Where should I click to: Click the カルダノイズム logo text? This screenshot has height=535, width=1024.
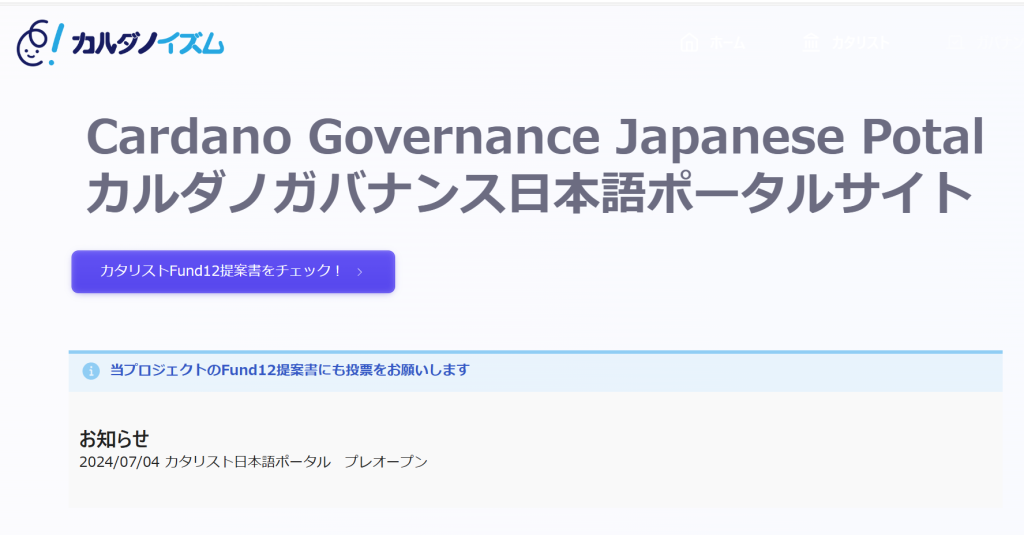tap(147, 43)
